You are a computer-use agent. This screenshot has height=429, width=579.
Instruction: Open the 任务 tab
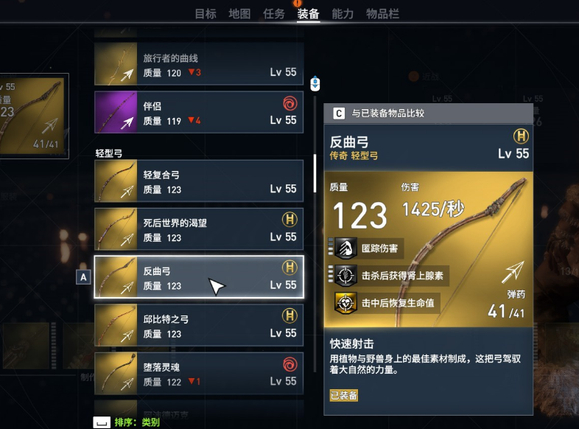pyautogui.click(x=274, y=14)
